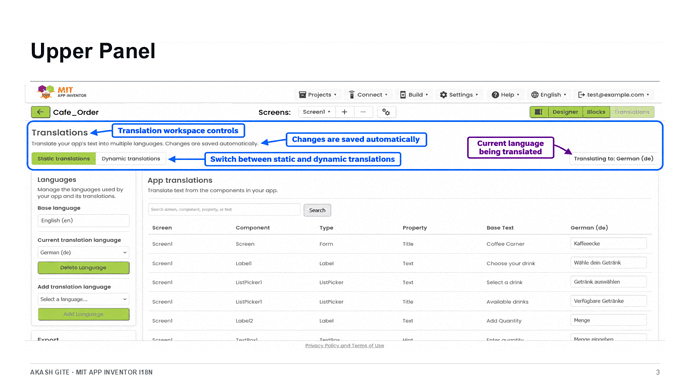Click the Base Text column header

coord(500,228)
